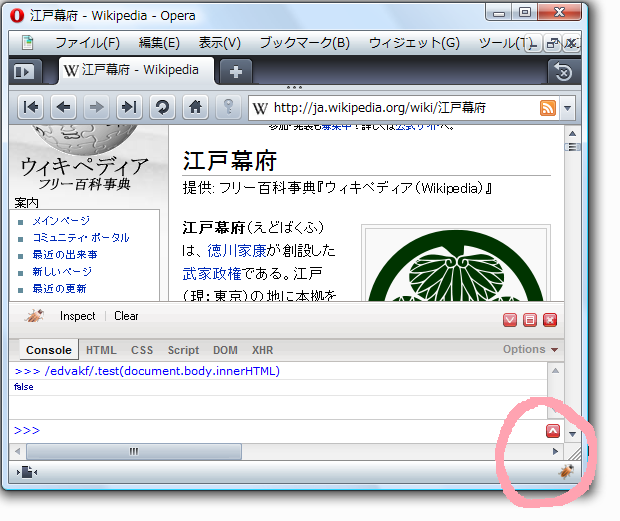
Task: Reload the page
Action: click(162, 107)
